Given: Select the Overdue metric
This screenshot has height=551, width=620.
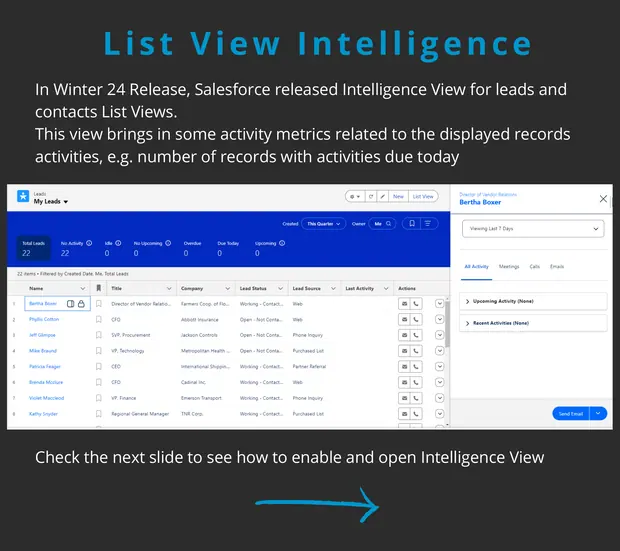Looking at the screenshot, I should [x=192, y=248].
